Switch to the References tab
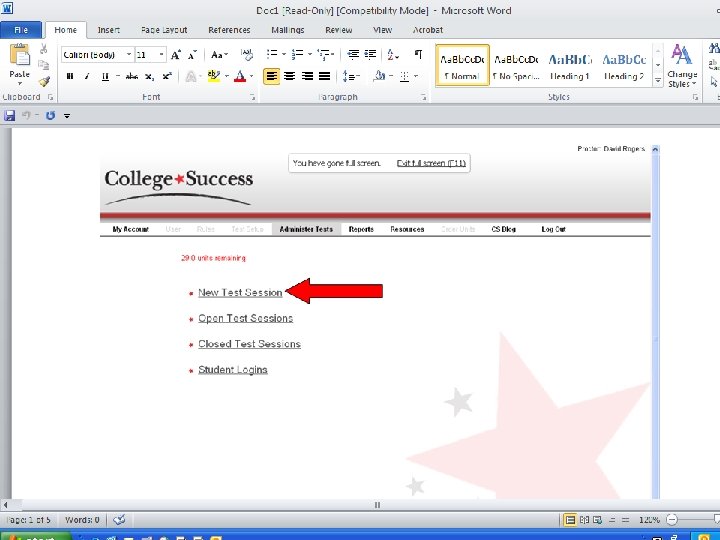This screenshot has height=540, width=720. pos(229,30)
